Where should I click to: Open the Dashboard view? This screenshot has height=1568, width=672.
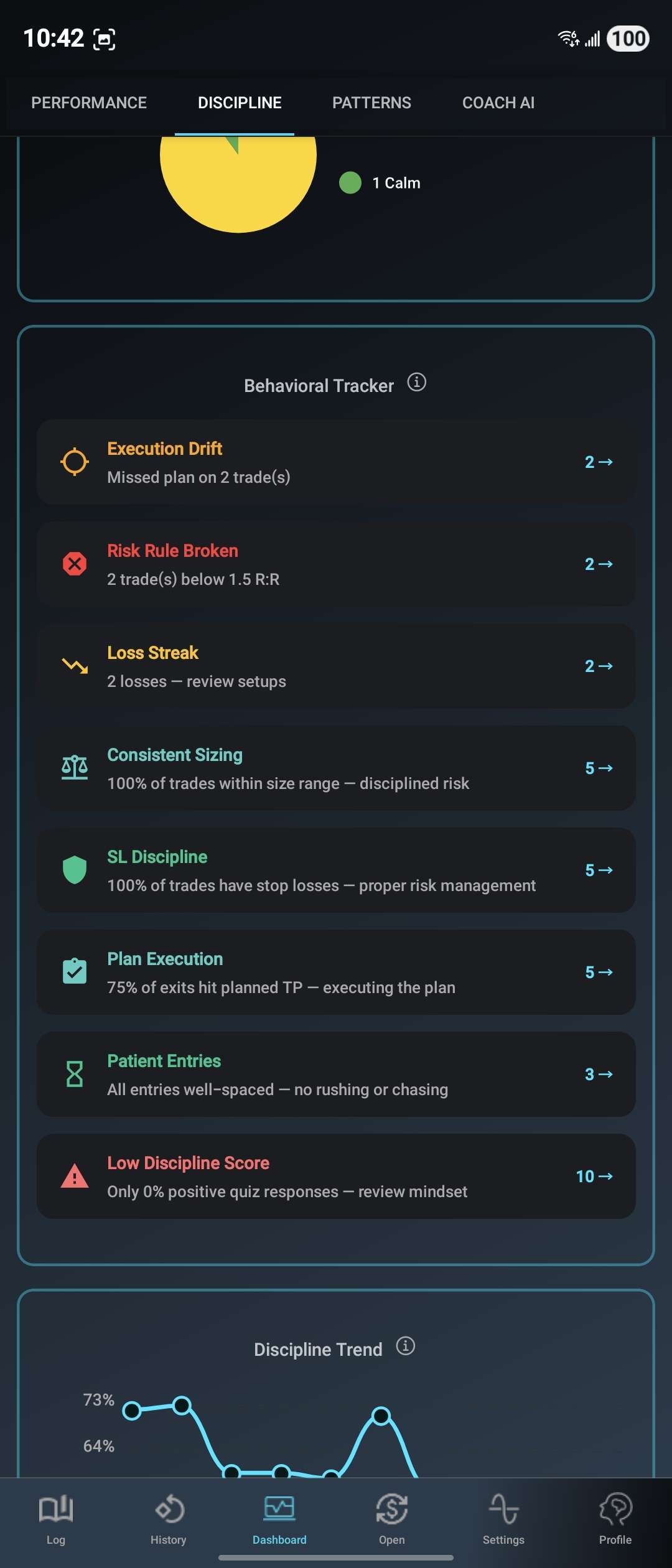point(279,1512)
